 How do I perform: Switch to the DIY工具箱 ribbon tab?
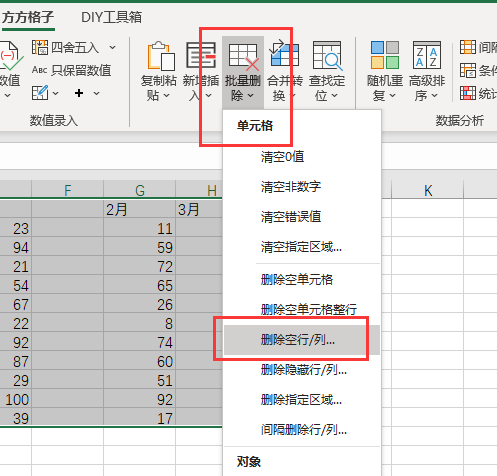click(x=111, y=17)
